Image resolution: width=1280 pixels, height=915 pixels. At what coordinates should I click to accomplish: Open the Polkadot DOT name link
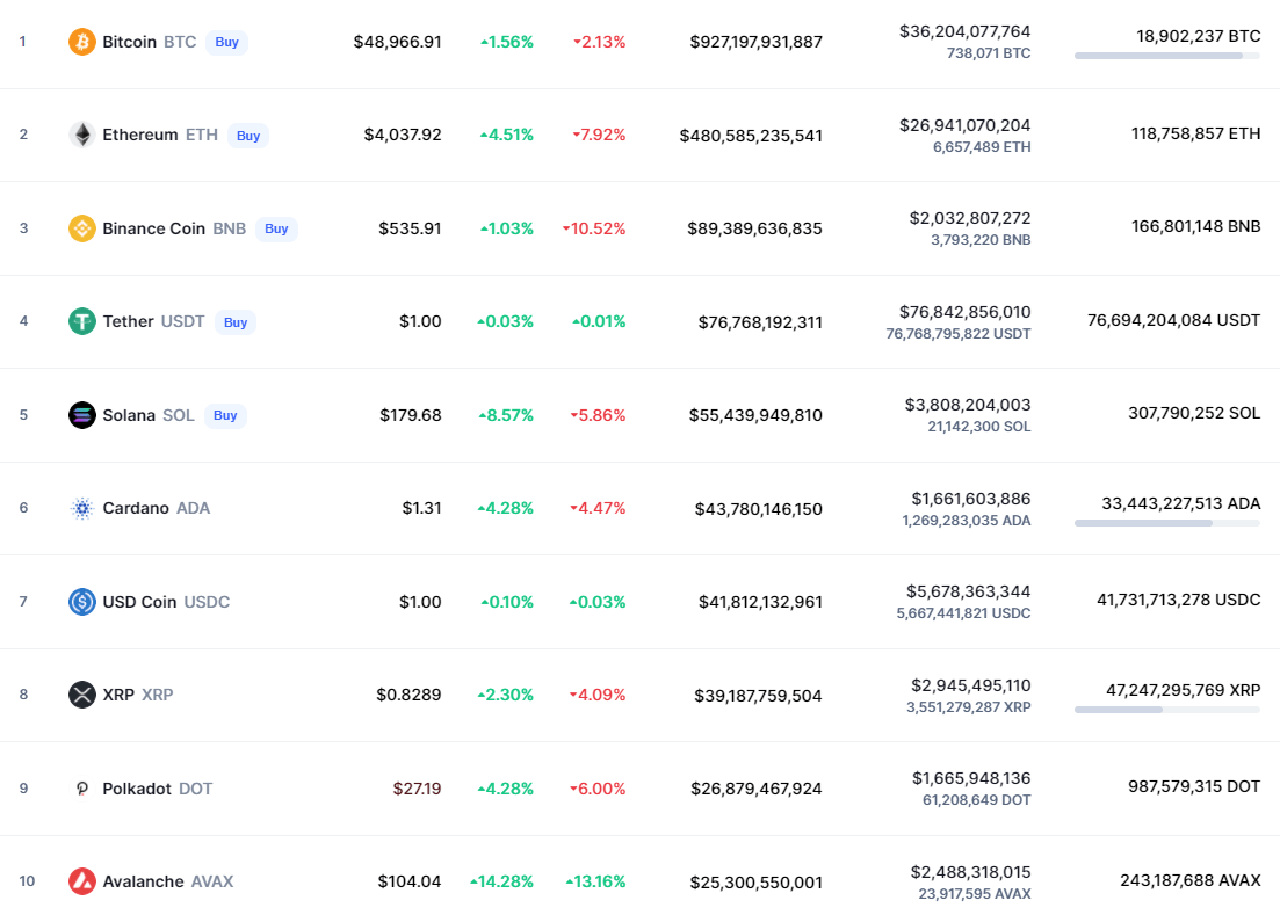(x=157, y=788)
